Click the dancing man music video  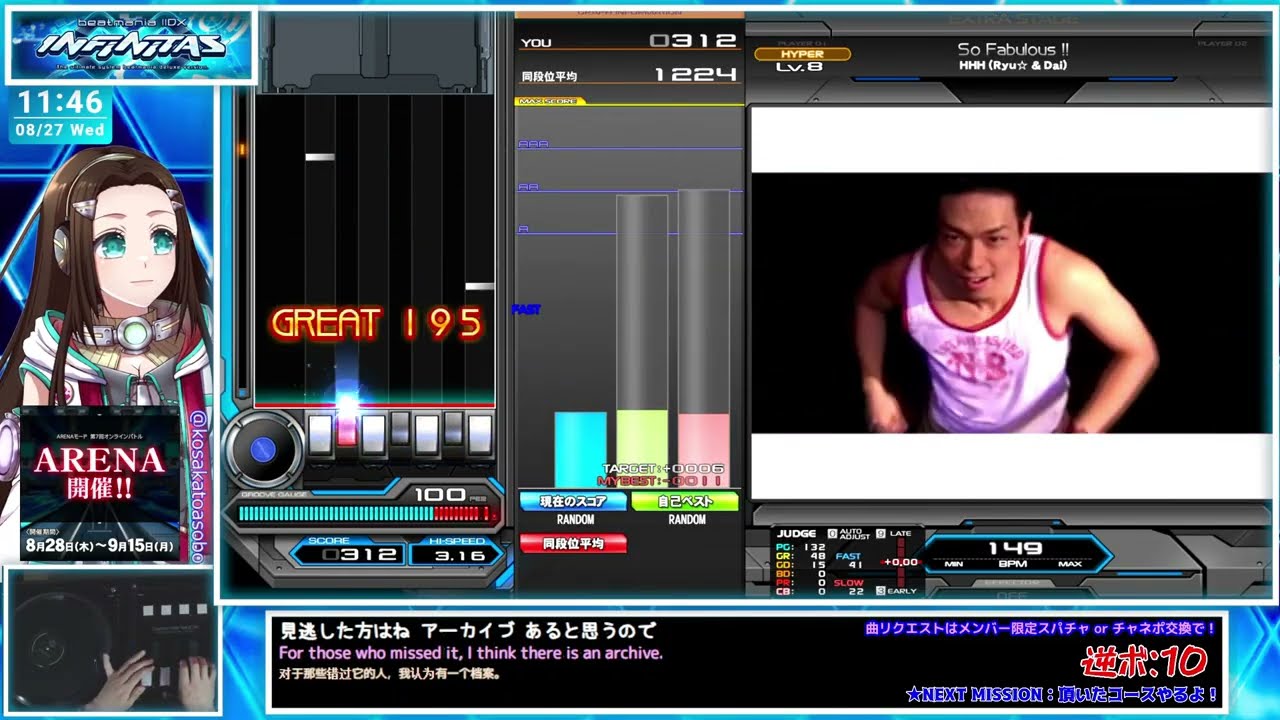tap(1011, 303)
